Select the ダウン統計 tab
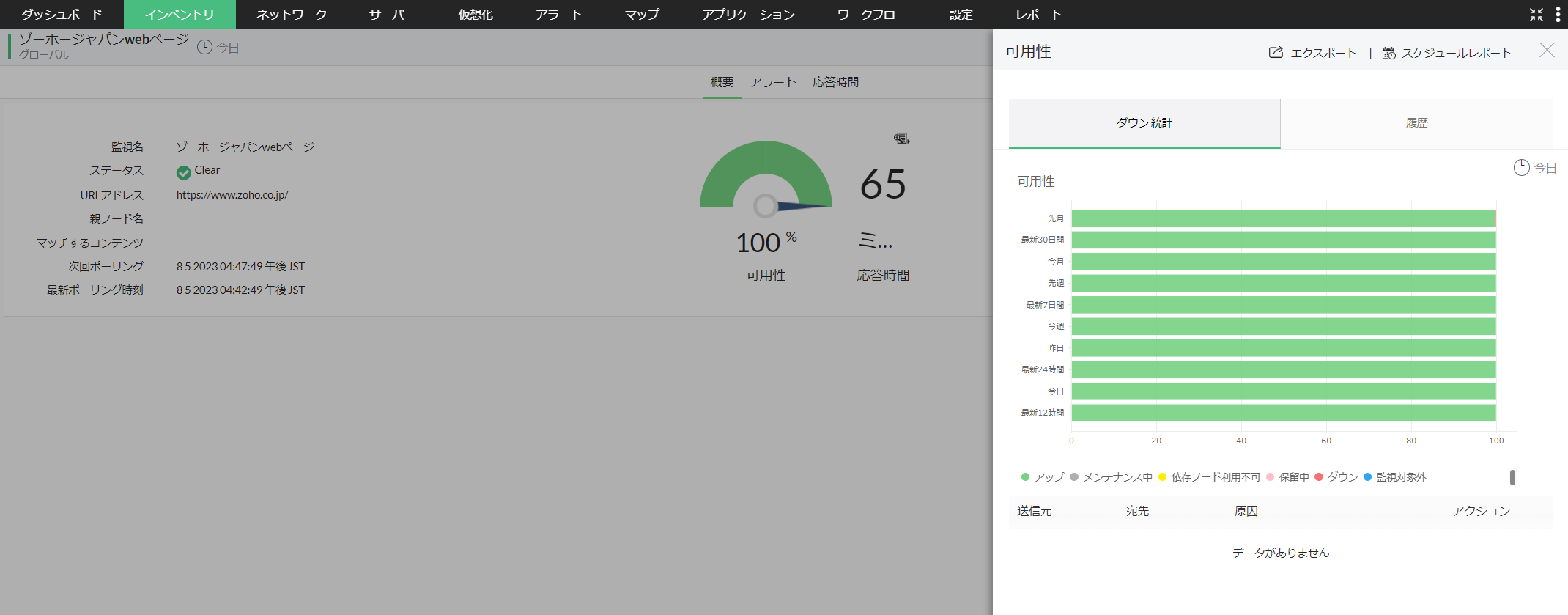Image resolution: width=1568 pixels, height=615 pixels. 1144,123
